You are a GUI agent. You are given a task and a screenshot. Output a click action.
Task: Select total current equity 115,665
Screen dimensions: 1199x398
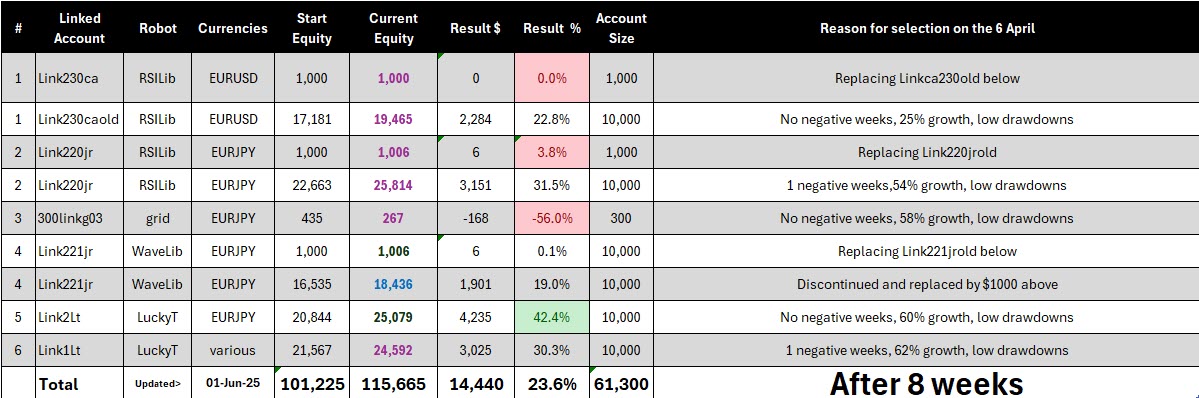coord(393,383)
